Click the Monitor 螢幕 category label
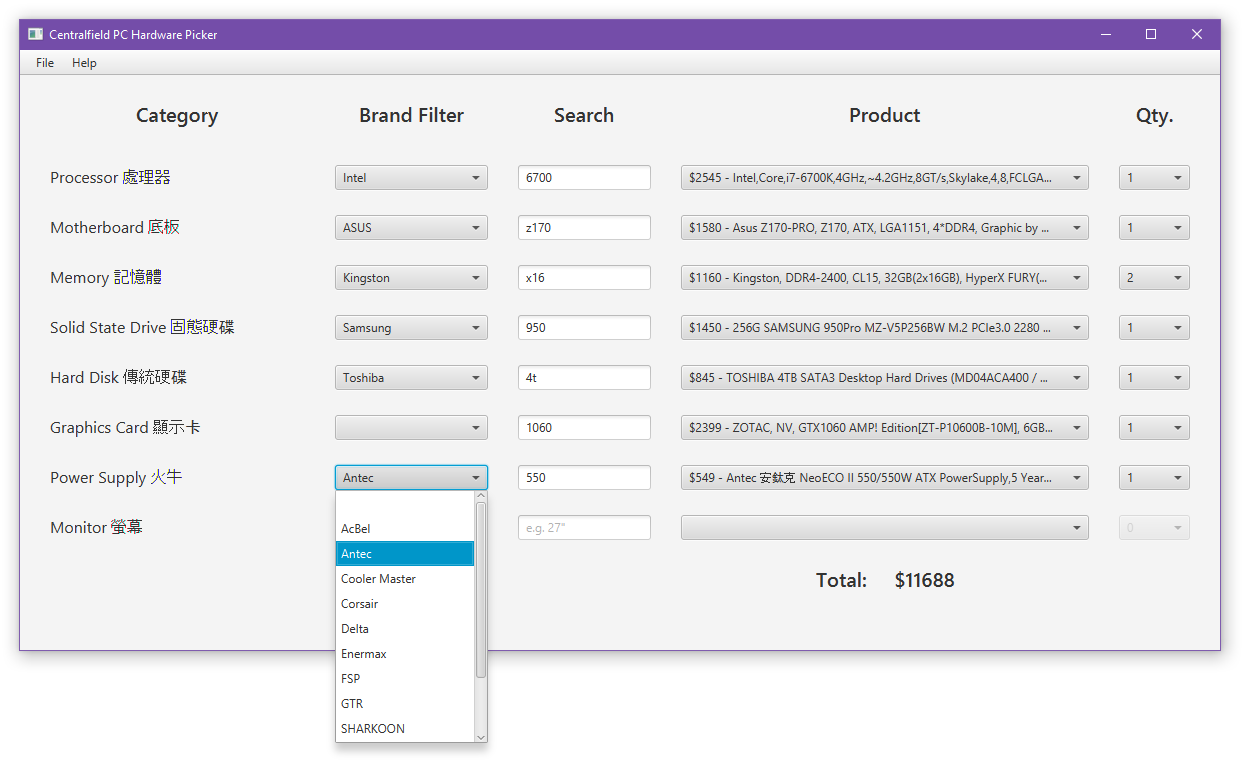The height and width of the screenshot is (764, 1245). tap(96, 528)
